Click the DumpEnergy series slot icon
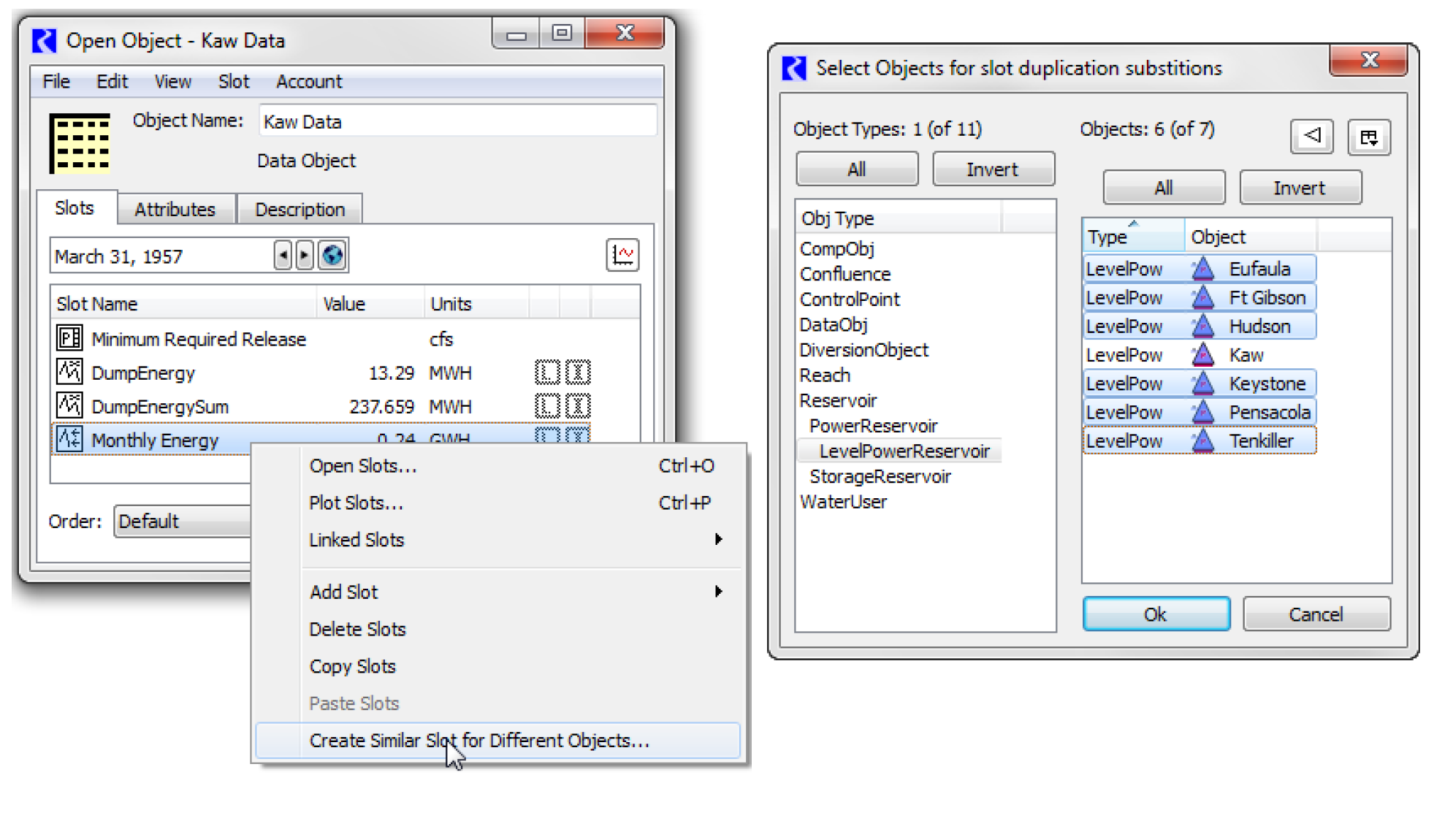 click(69, 373)
